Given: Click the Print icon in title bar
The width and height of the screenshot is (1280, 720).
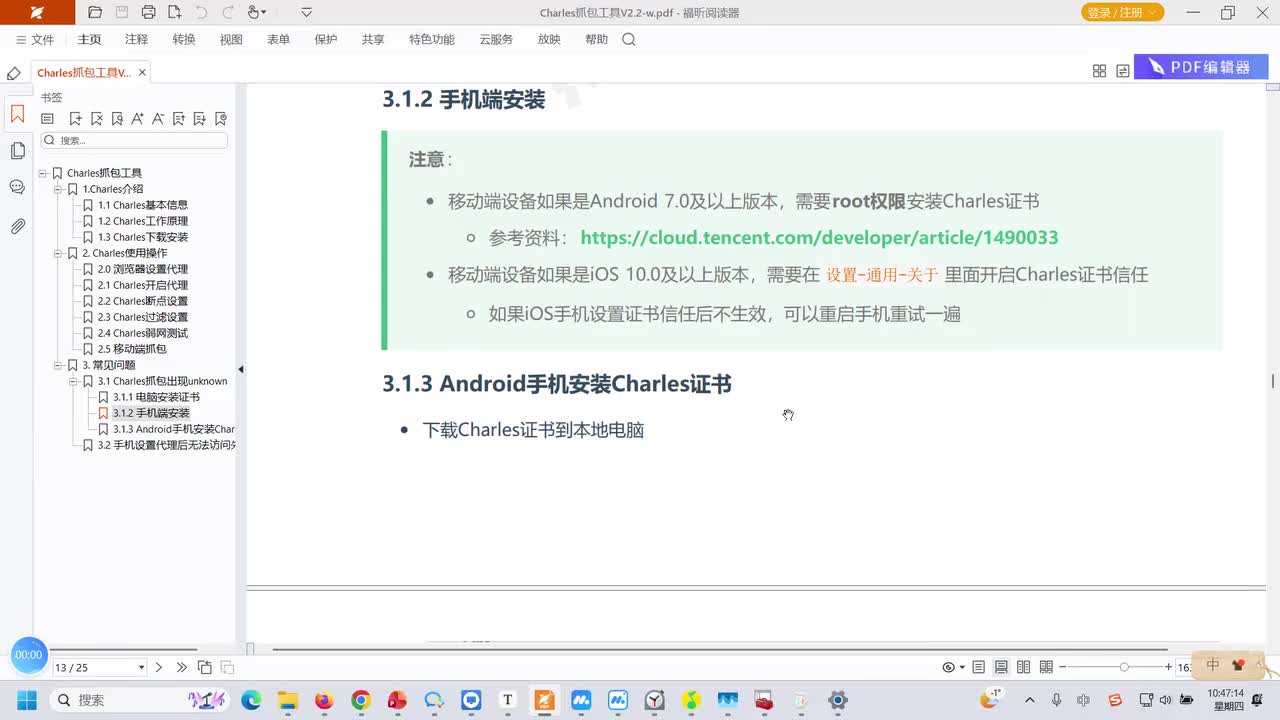Looking at the screenshot, I should [149, 13].
